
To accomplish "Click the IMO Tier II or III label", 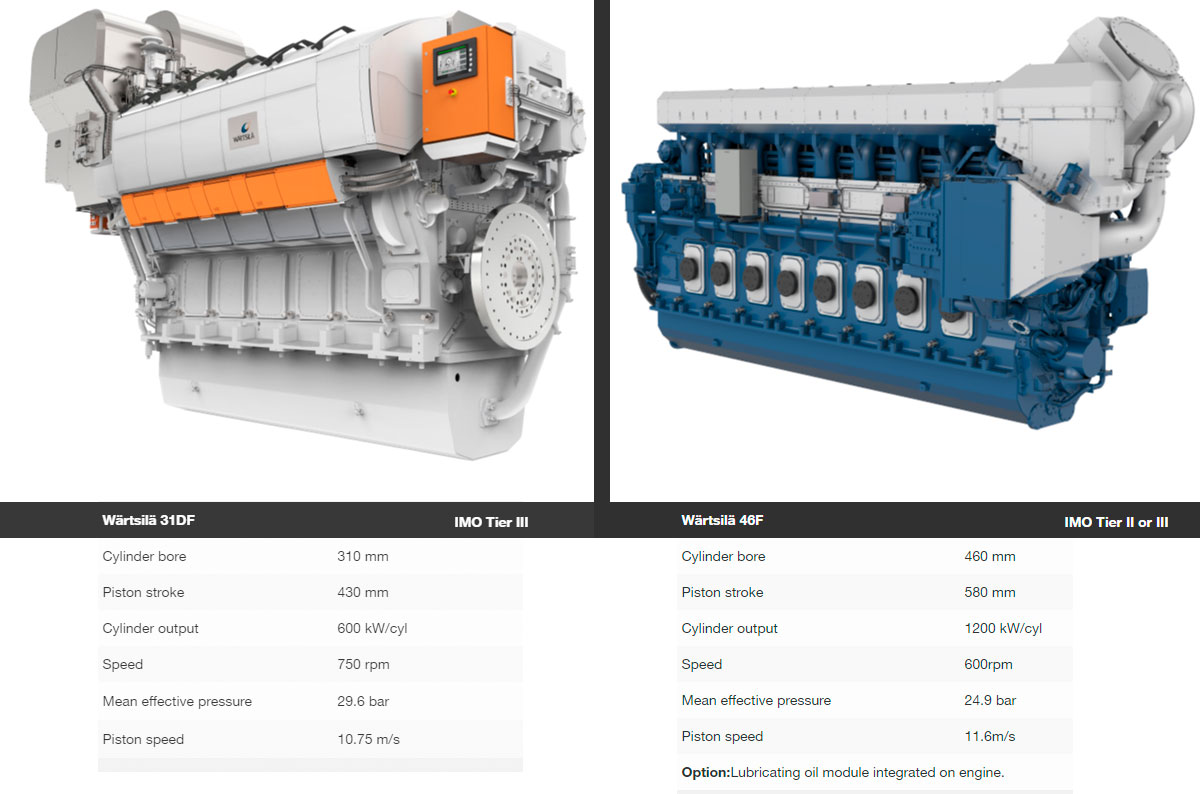I will pos(1117,521).
